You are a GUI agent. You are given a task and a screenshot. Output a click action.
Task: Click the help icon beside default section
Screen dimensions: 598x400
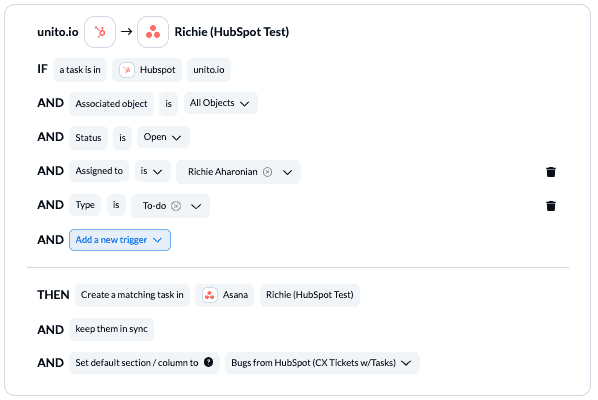(209, 362)
